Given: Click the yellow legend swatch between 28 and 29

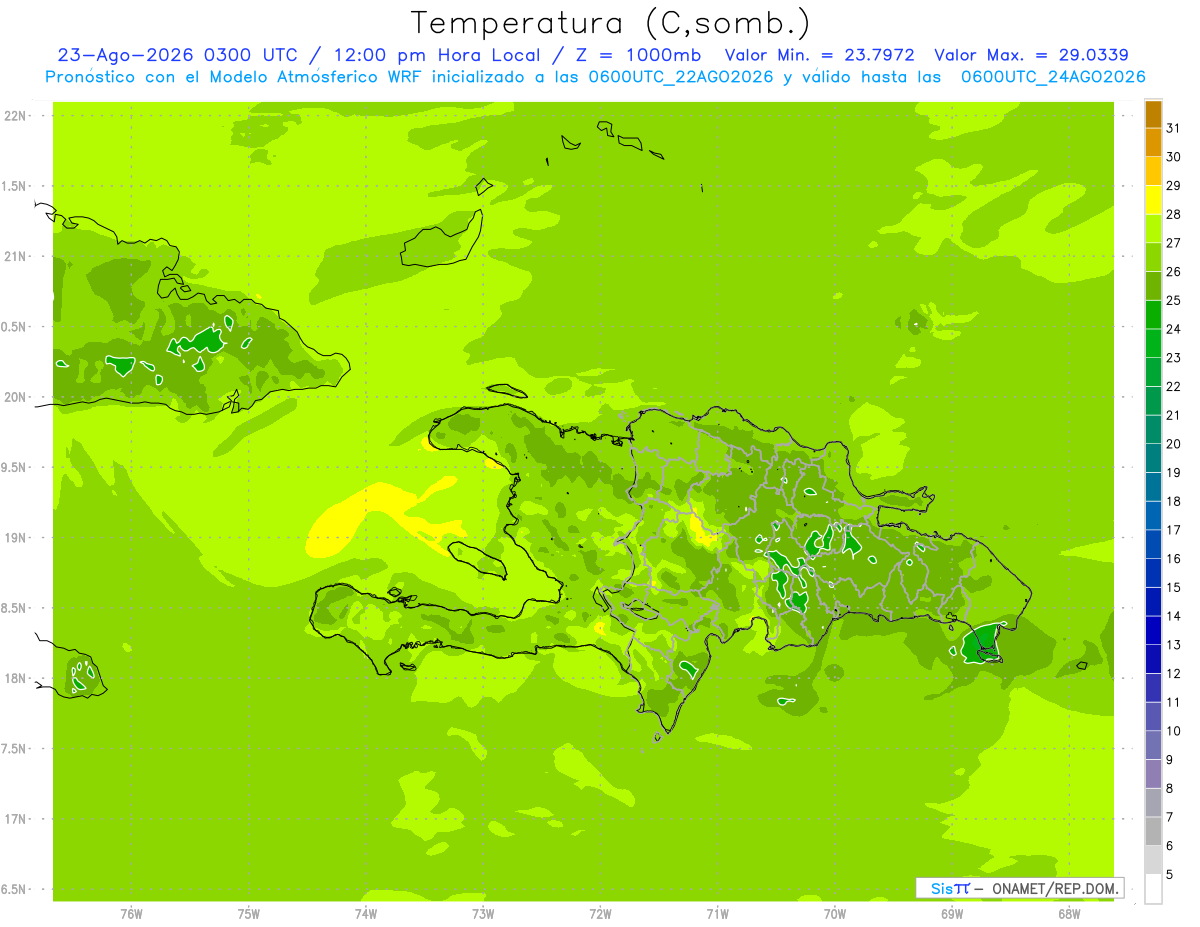Looking at the screenshot, I should click(x=1153, y=200).
